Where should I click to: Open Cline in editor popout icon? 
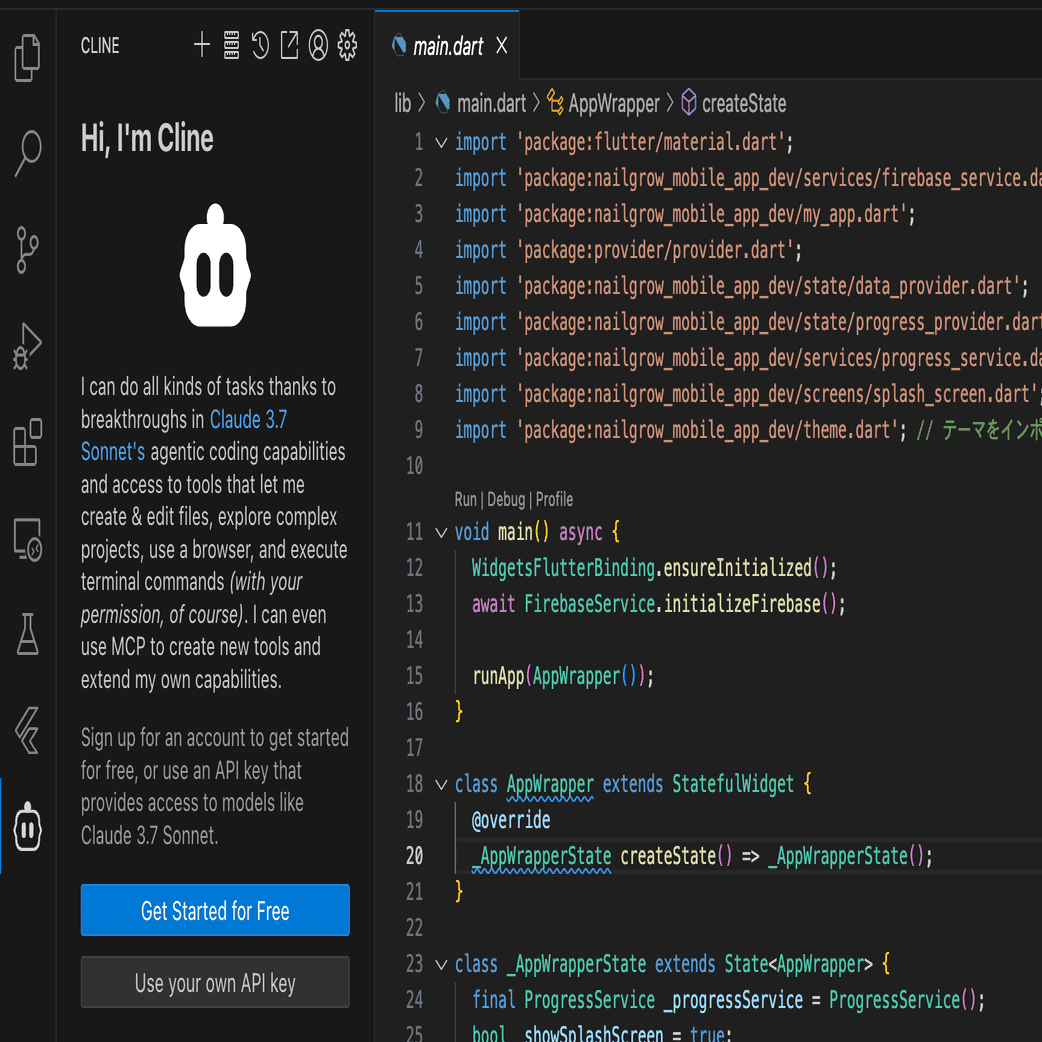coord(289,45)
